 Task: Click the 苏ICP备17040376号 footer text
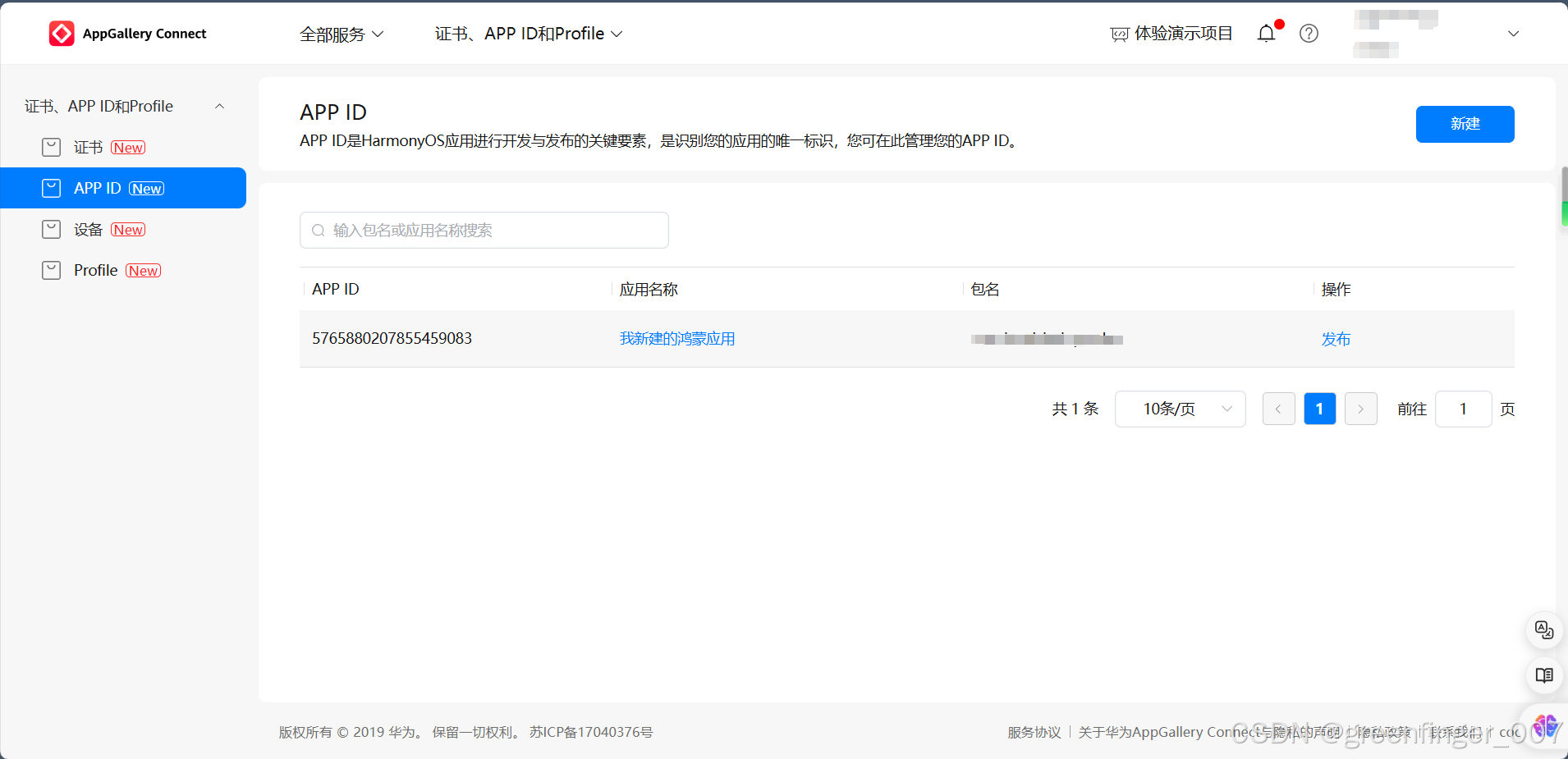(x=591, y=732)
